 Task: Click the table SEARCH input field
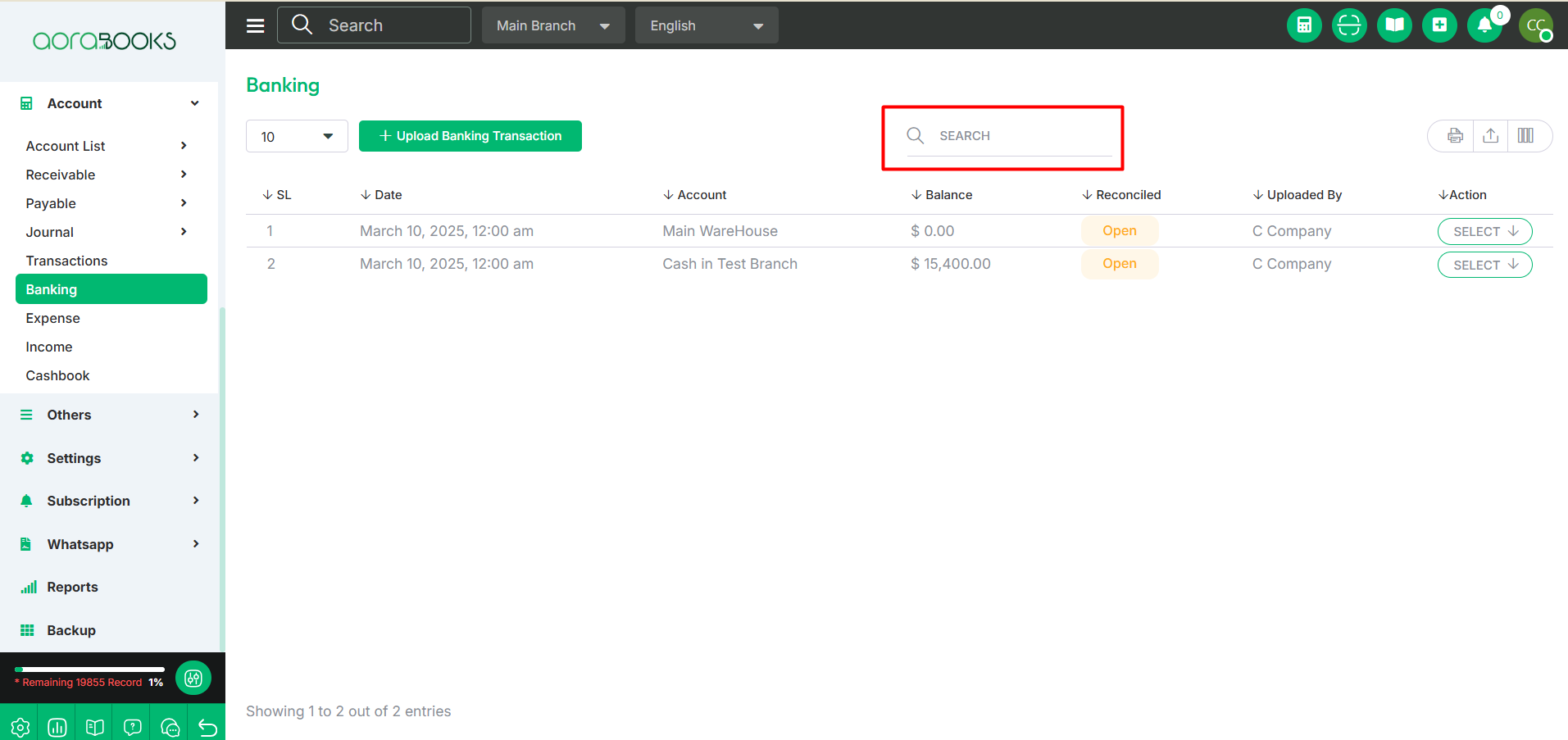(1010, 136)
